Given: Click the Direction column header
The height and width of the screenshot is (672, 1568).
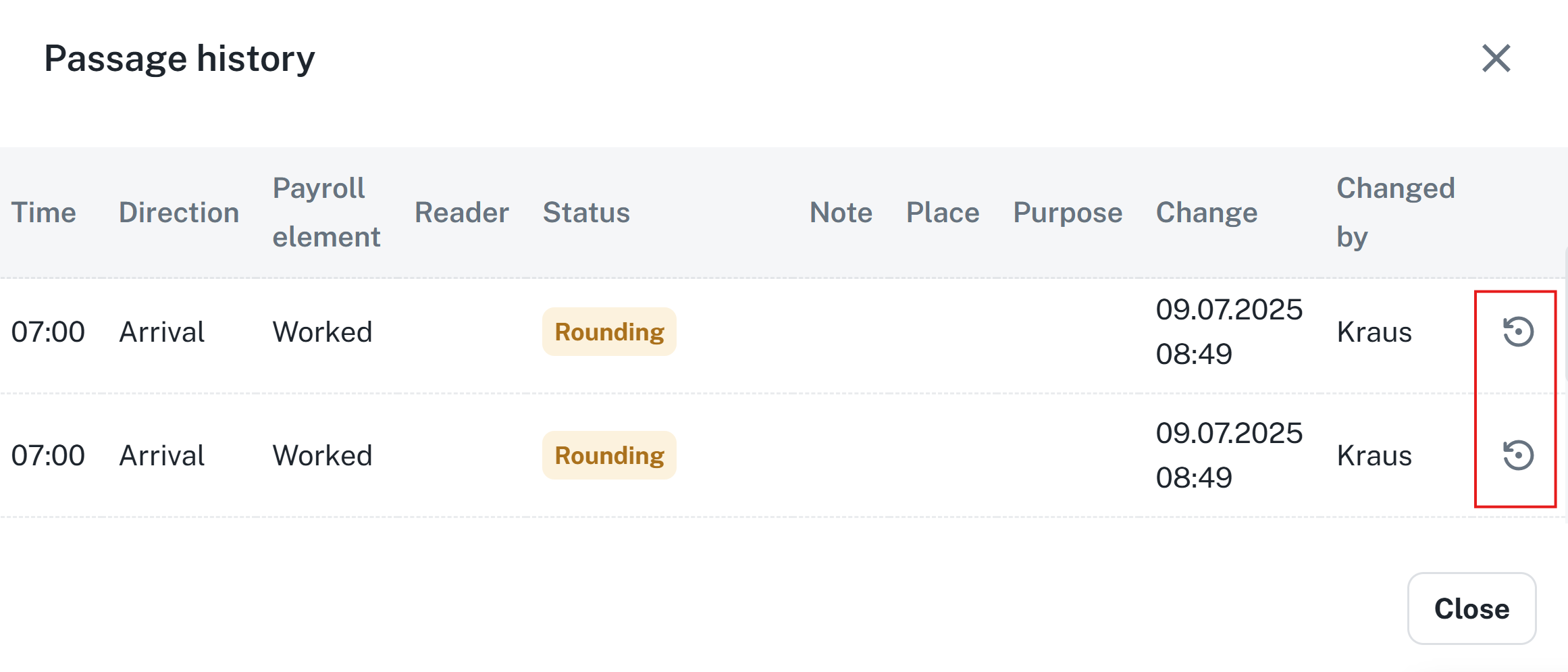Looking at the screenshot, I should [x=179, y=213].
